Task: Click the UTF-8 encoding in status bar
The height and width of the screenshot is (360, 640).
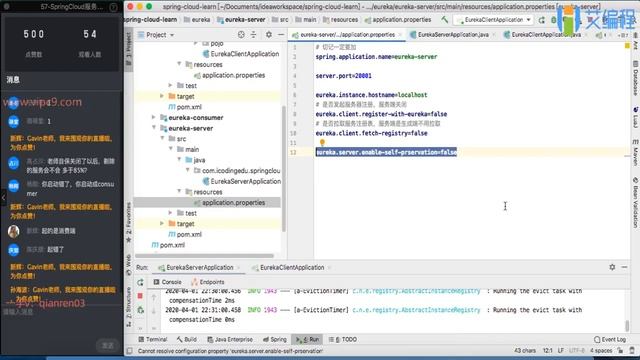Action: tap(576, 351)
